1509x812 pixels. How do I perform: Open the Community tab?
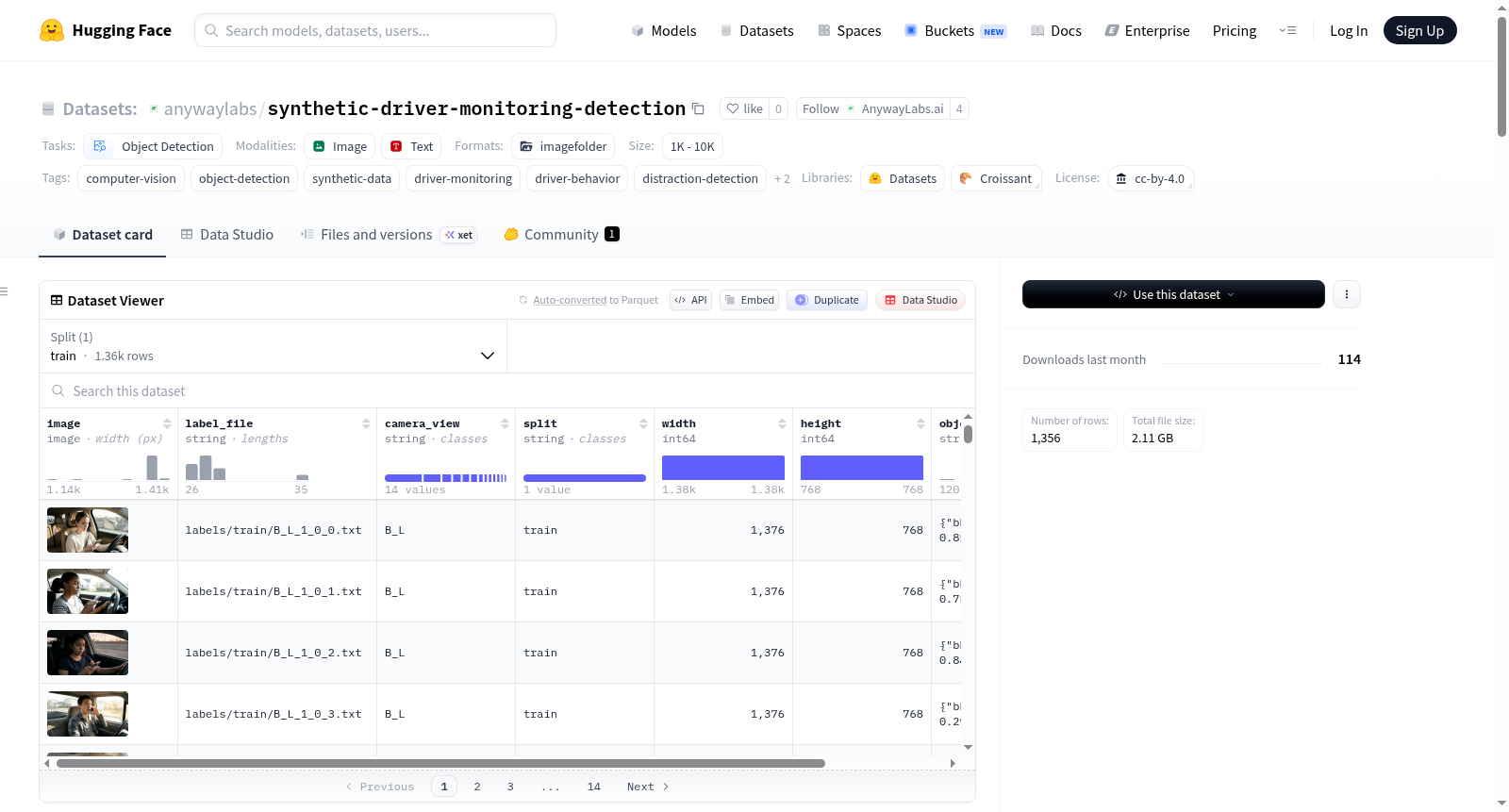pos(561,234)
